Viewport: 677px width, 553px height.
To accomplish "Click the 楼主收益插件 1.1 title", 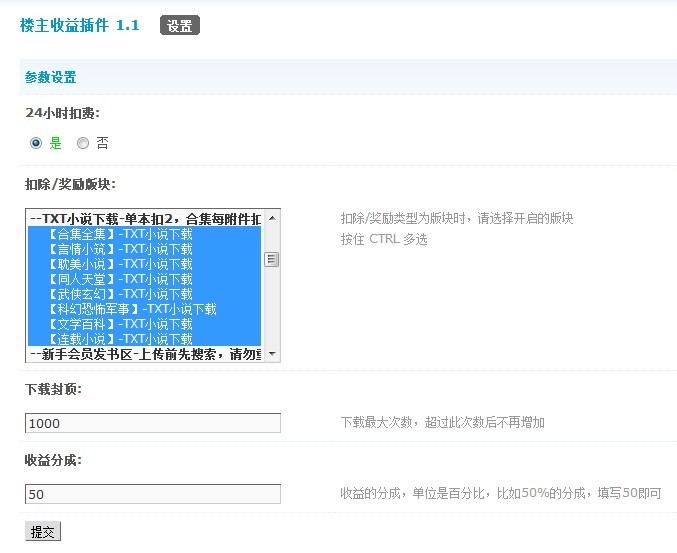I will [80, 25].
